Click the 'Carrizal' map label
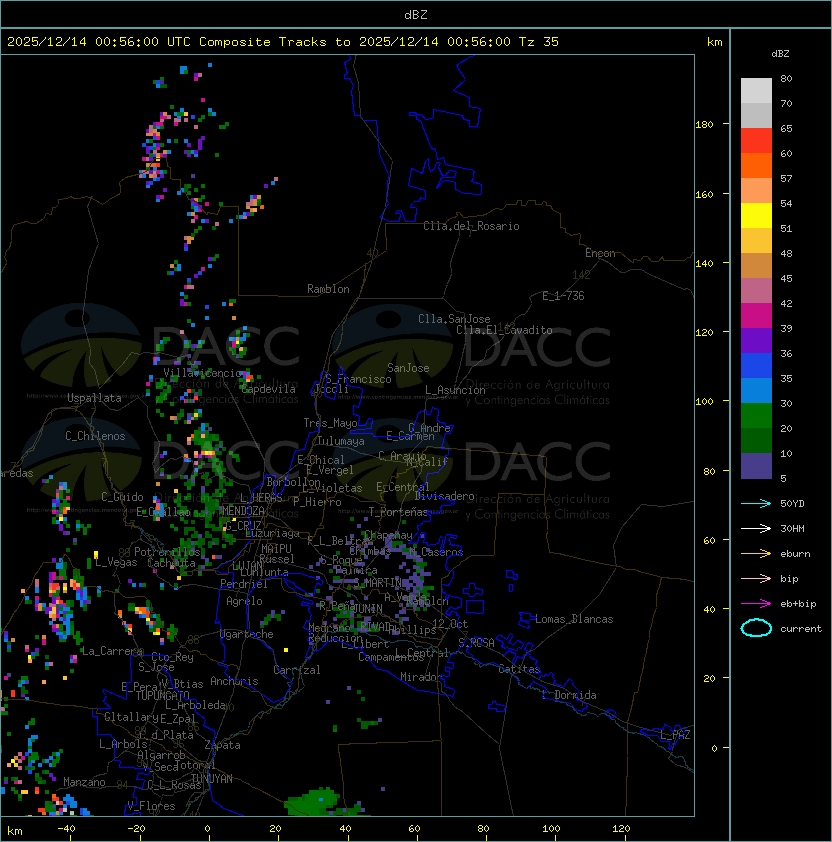 pyautogui.click(x=296, y=670)
